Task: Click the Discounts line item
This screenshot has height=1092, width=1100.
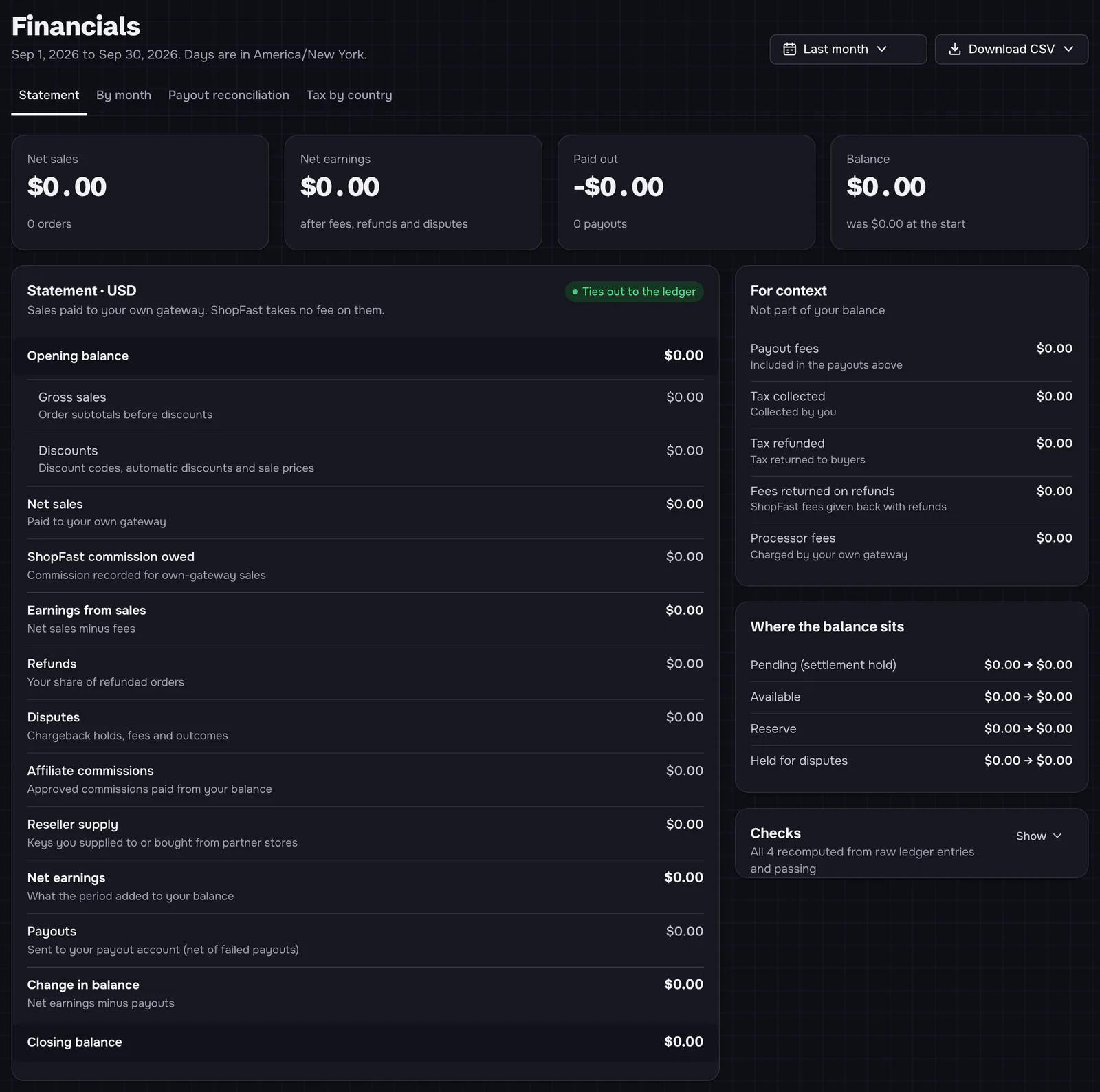Action: (365, 459)
